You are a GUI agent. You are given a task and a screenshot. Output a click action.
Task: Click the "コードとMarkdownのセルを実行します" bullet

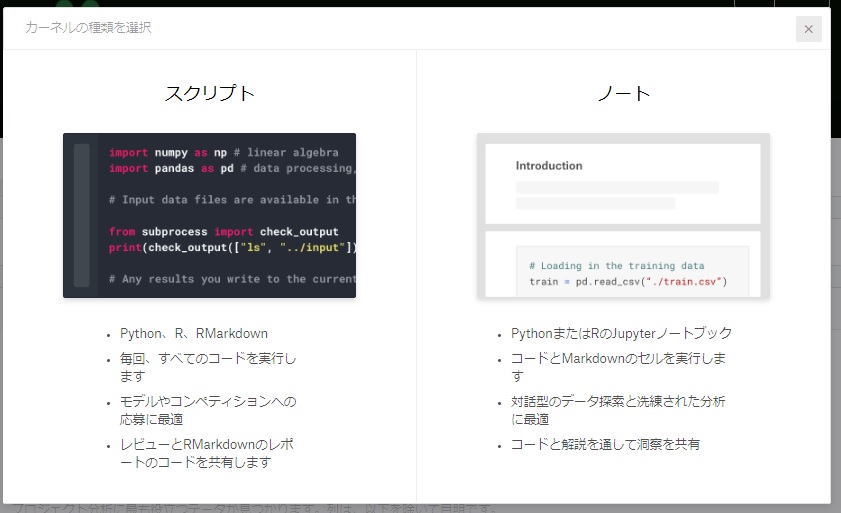[x=618, y=367]
